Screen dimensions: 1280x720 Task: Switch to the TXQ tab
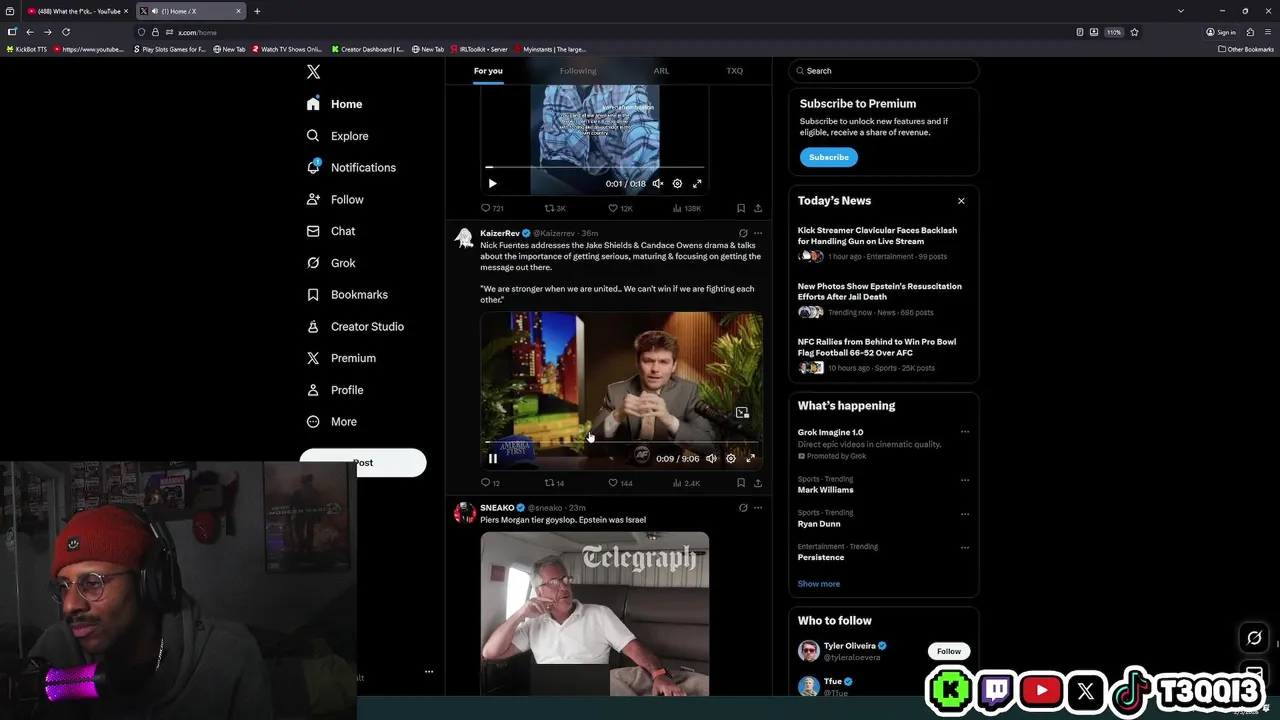point(735,71)
